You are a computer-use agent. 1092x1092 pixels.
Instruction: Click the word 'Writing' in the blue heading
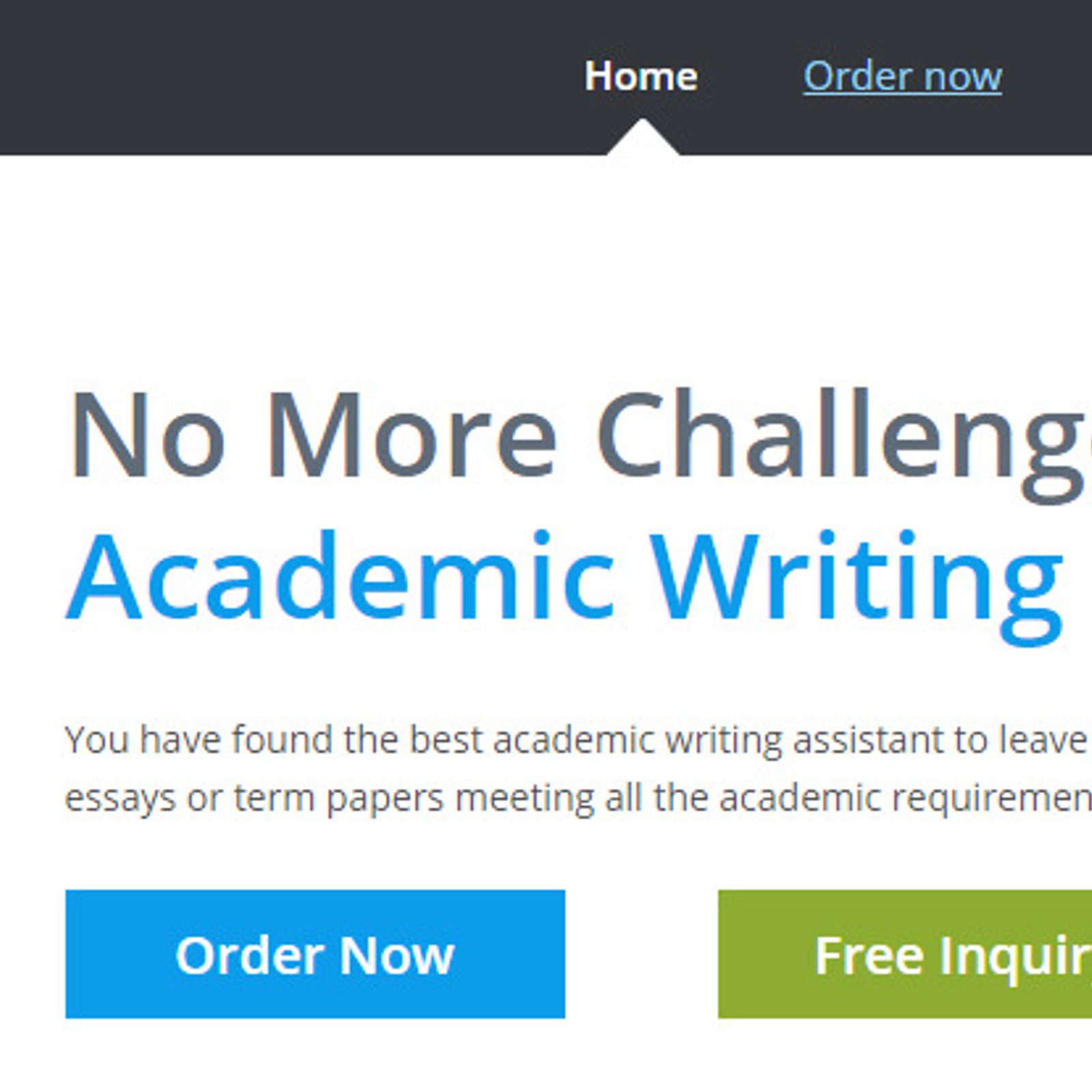coord(857,586)
